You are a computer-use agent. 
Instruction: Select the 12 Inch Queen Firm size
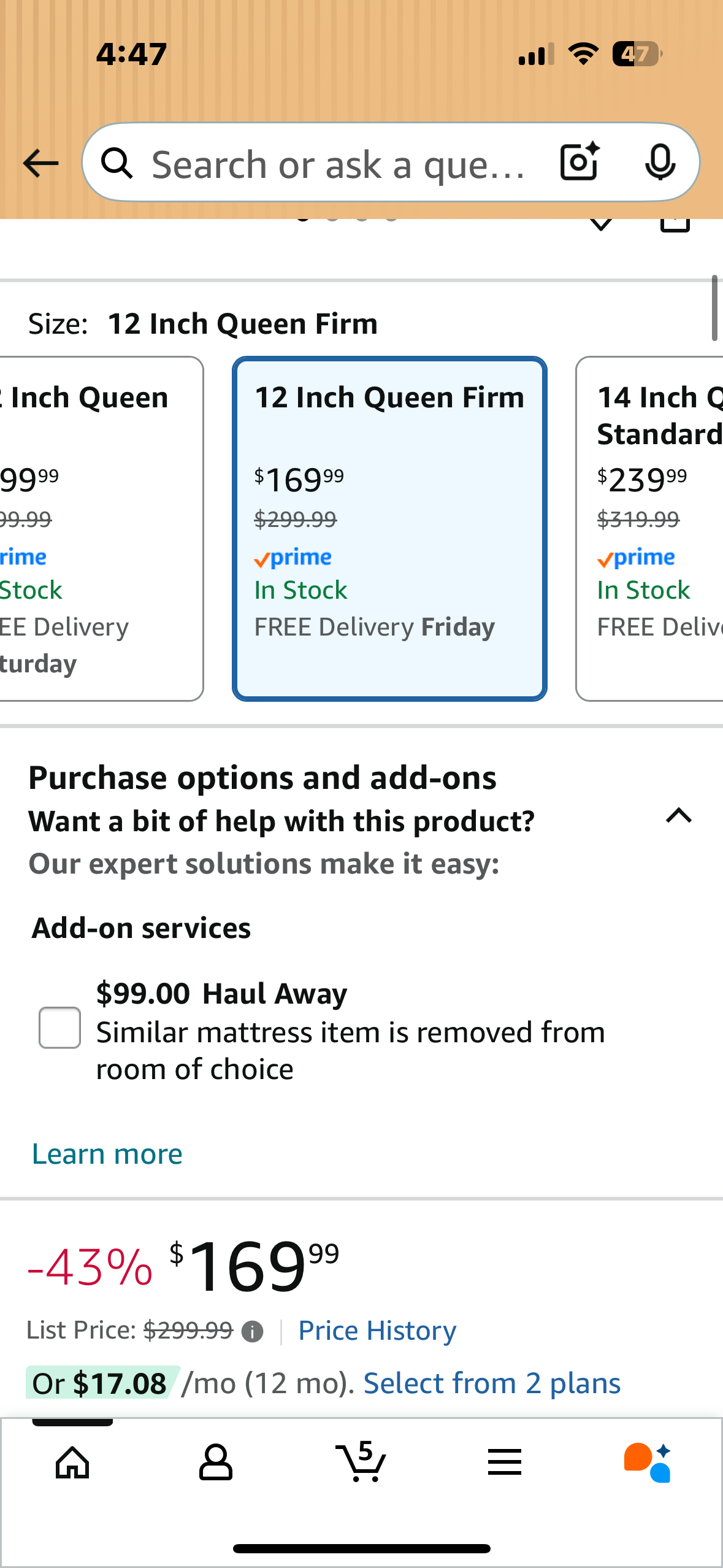(x=389, y=528)
